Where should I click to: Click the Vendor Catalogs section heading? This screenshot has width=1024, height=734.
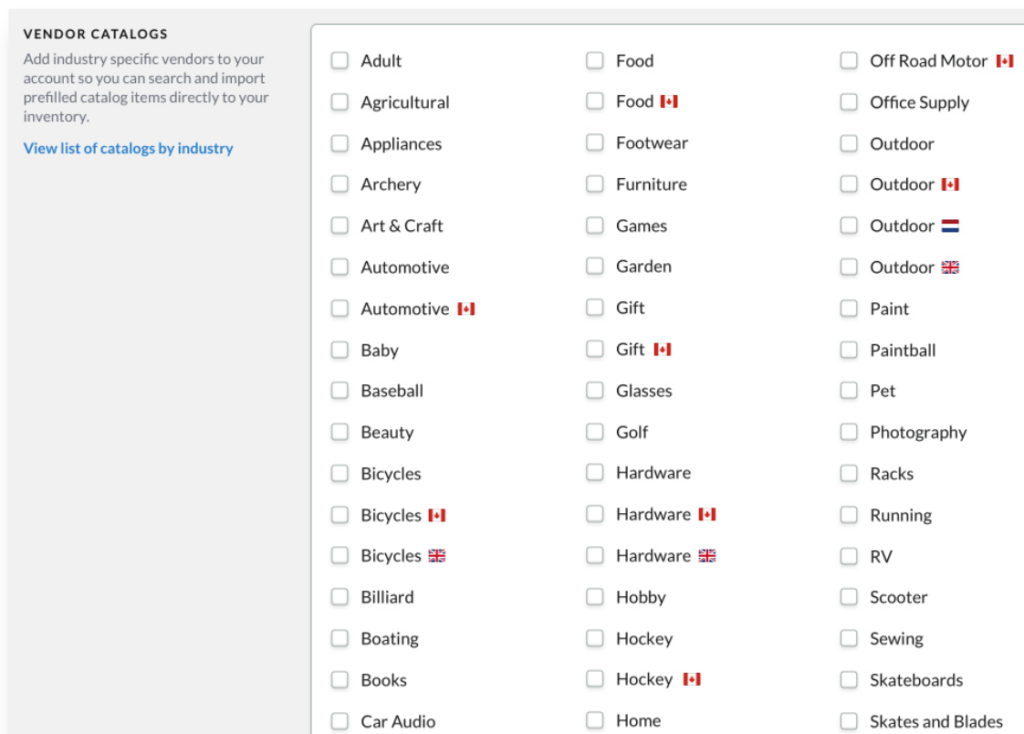point(95,33)
